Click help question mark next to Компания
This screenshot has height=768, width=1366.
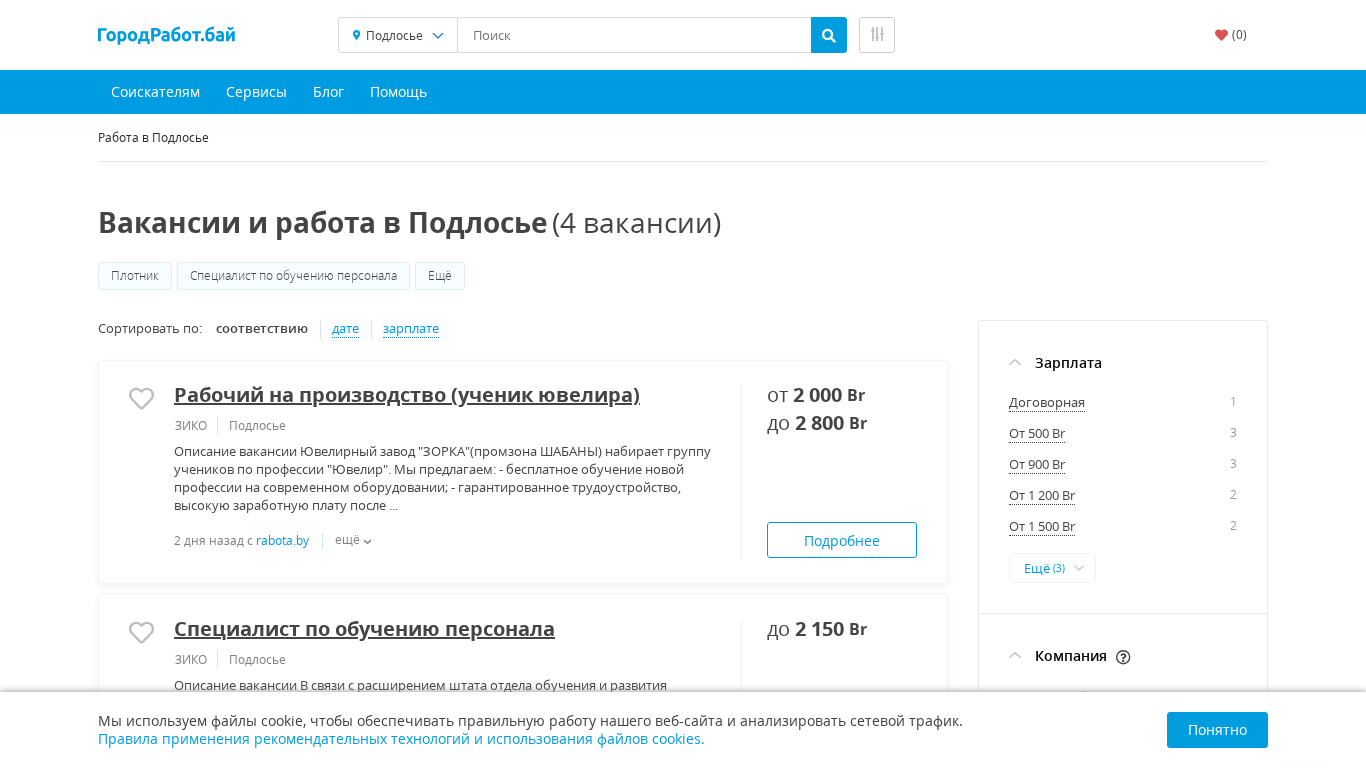[x=1123, y=657]
